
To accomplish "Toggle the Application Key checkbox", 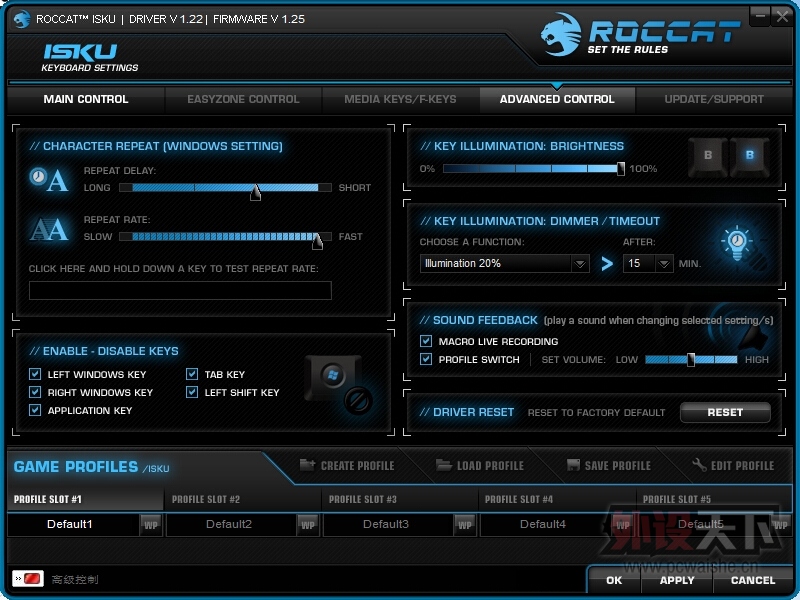I will coord(35,410).
